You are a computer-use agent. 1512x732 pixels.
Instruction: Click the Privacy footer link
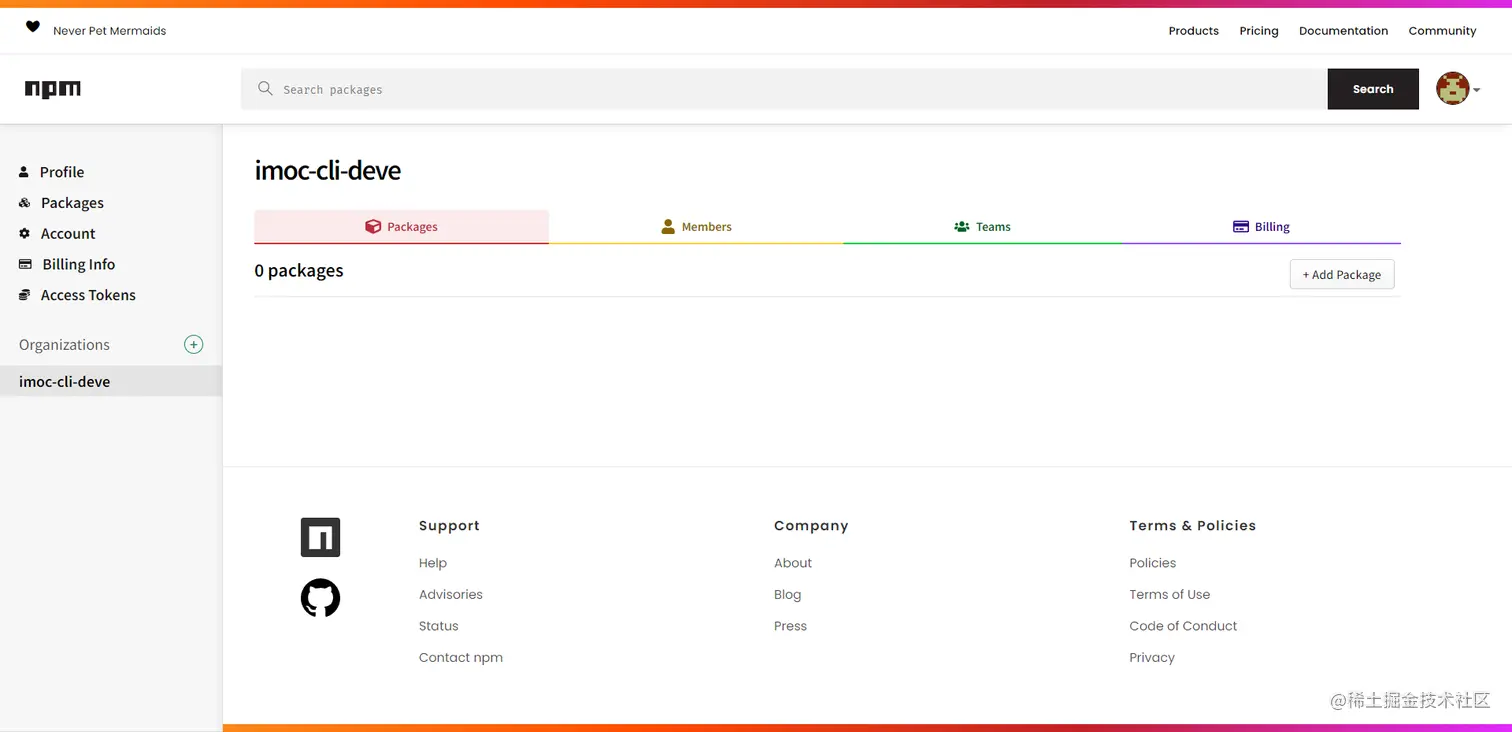[x=1152, y=657]
